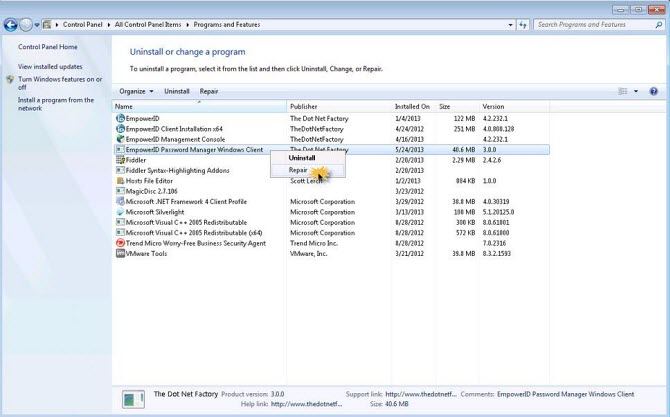Expand the breadcrumb arrow after All Control Panel Items

click(x=187, y=25)
